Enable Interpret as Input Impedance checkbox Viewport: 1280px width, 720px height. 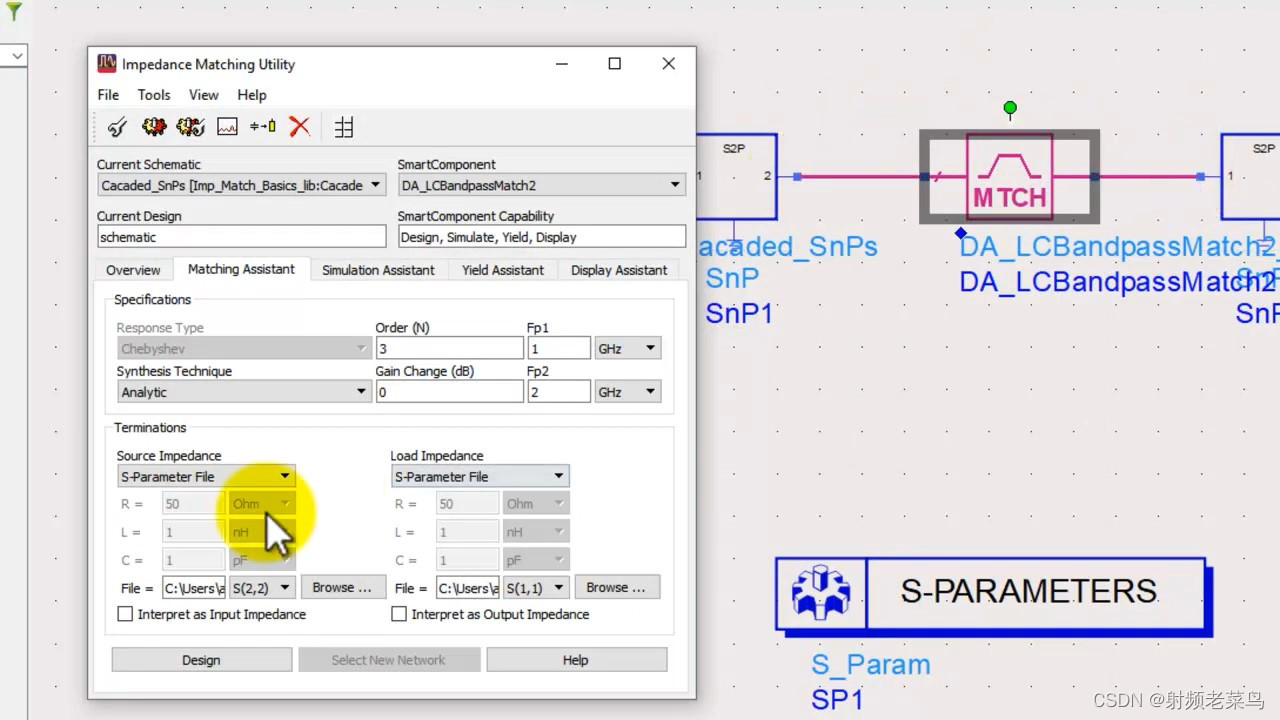(125, 614)
